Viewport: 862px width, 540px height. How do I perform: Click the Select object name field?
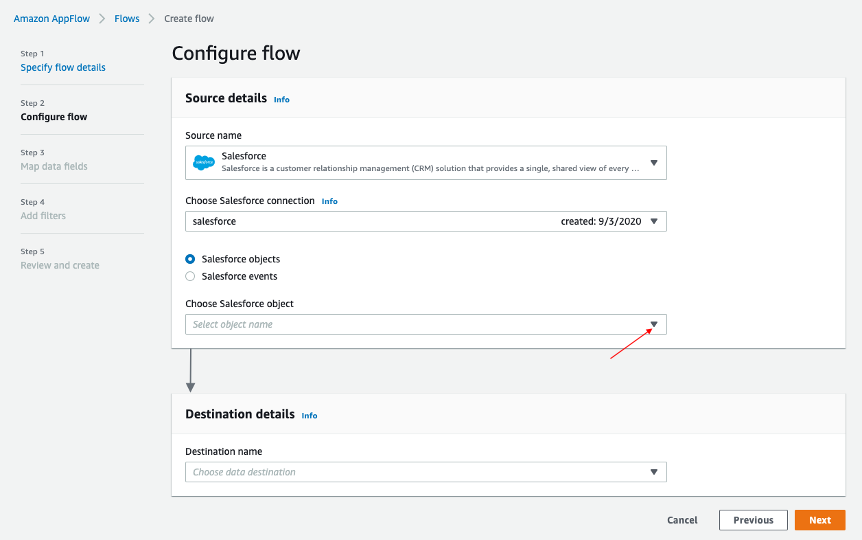click(x=410, y=324)
